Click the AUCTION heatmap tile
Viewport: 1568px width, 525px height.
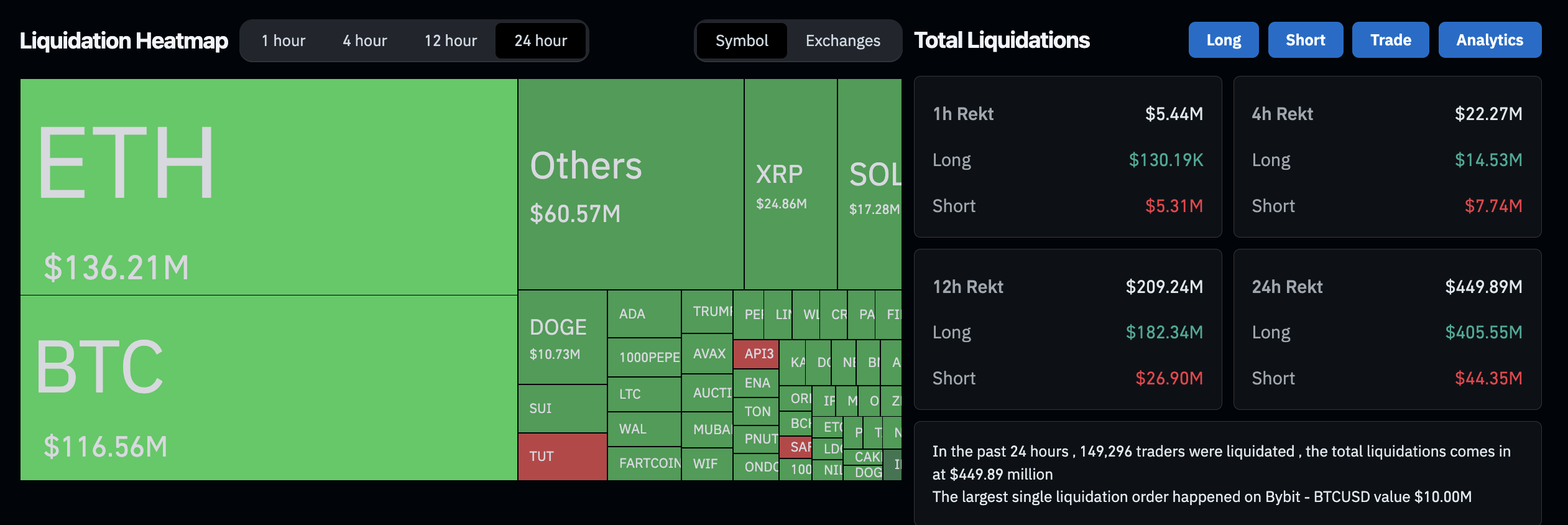coord(708,393)
